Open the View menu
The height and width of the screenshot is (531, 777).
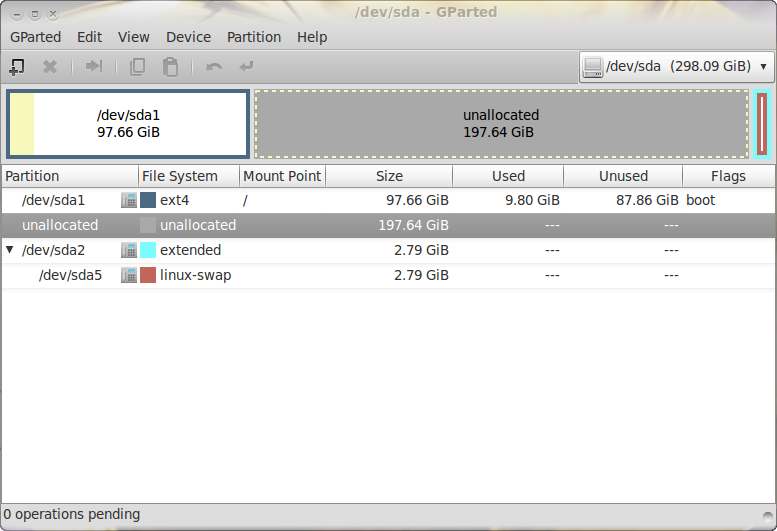[134, 37]
